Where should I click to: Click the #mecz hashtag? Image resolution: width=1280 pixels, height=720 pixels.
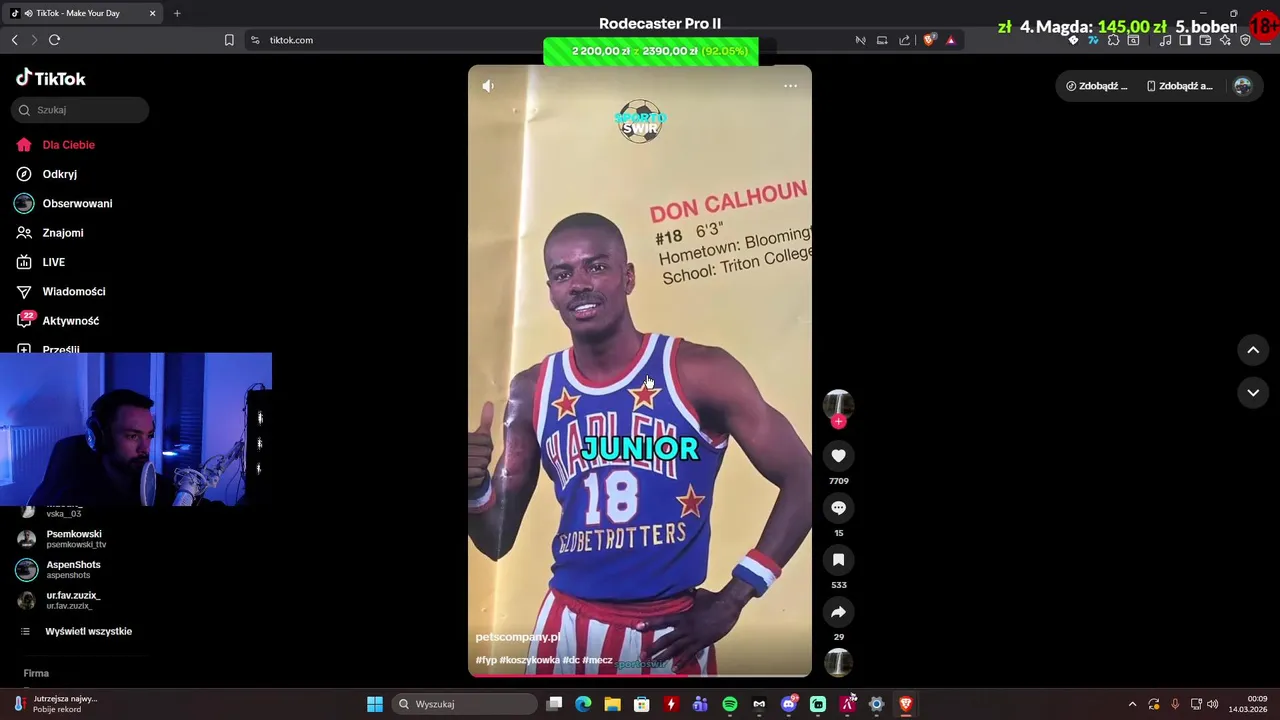coord(598,660)
